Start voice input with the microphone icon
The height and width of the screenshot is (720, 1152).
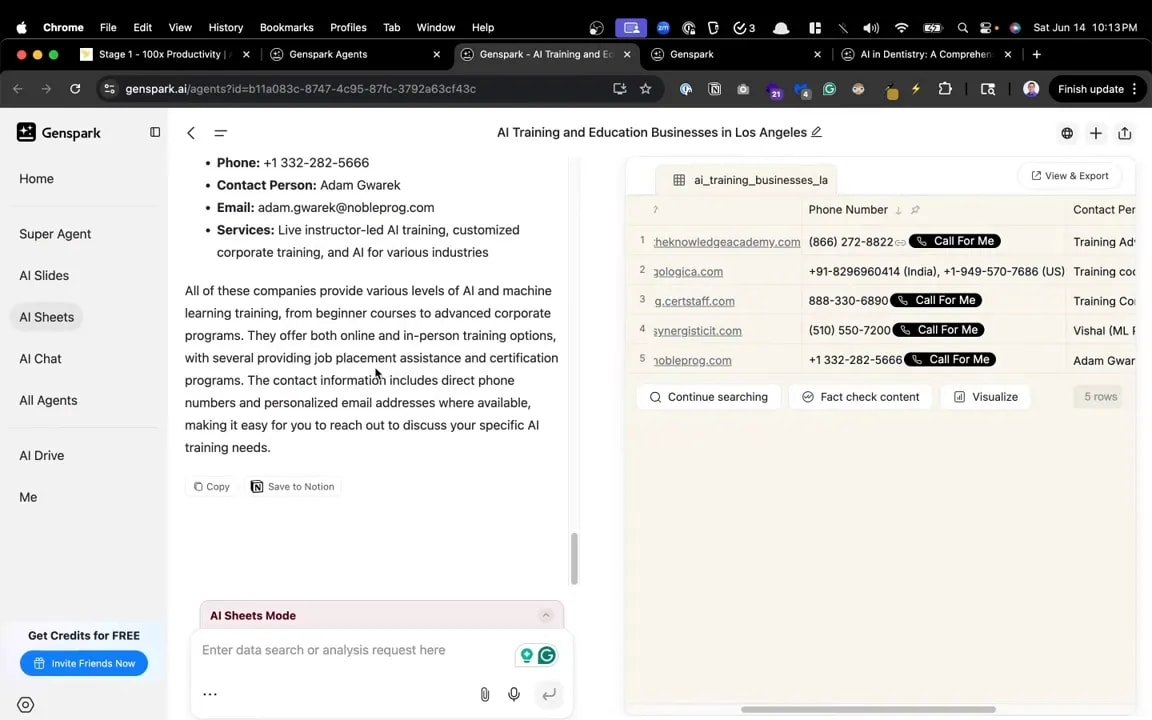coord(514,694)
